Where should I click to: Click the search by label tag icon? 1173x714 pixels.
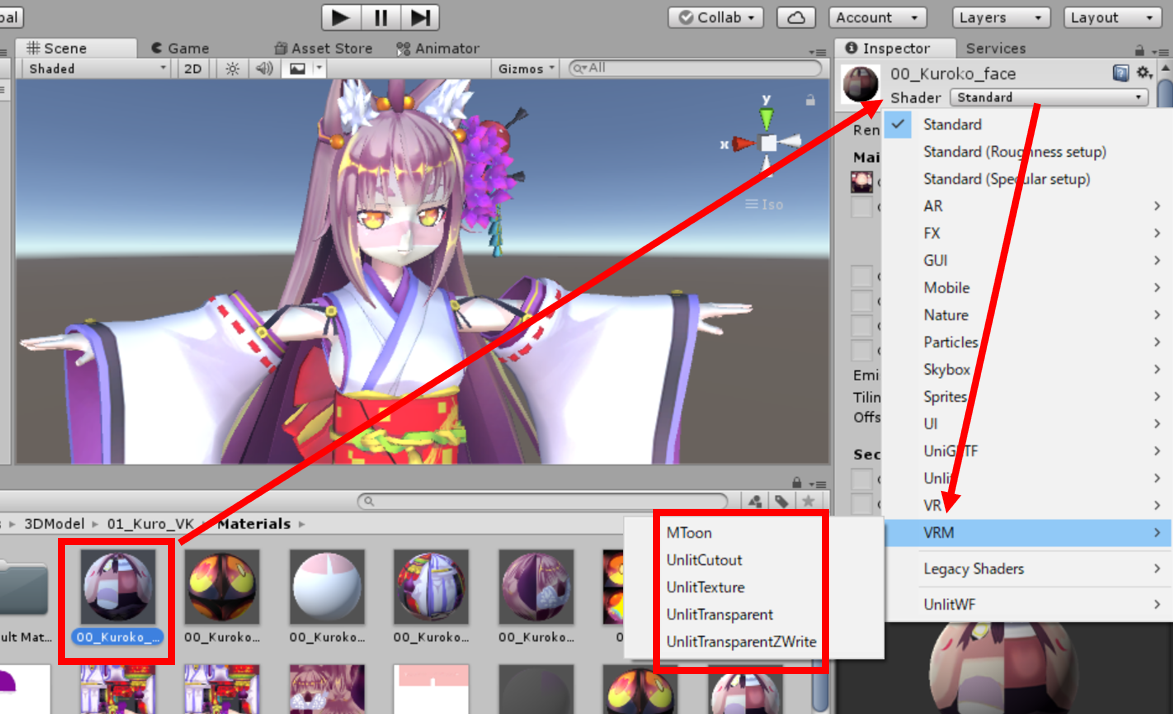coord(781,501)
